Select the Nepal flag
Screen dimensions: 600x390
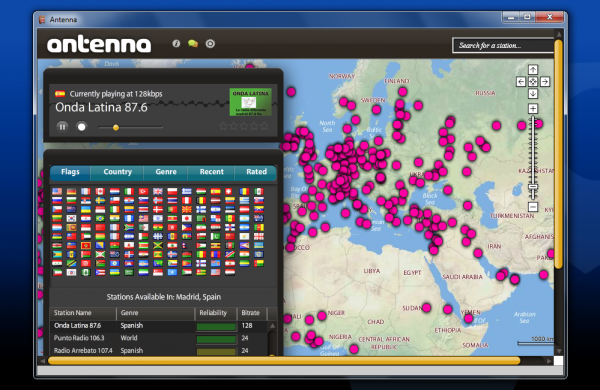[185, 245]
